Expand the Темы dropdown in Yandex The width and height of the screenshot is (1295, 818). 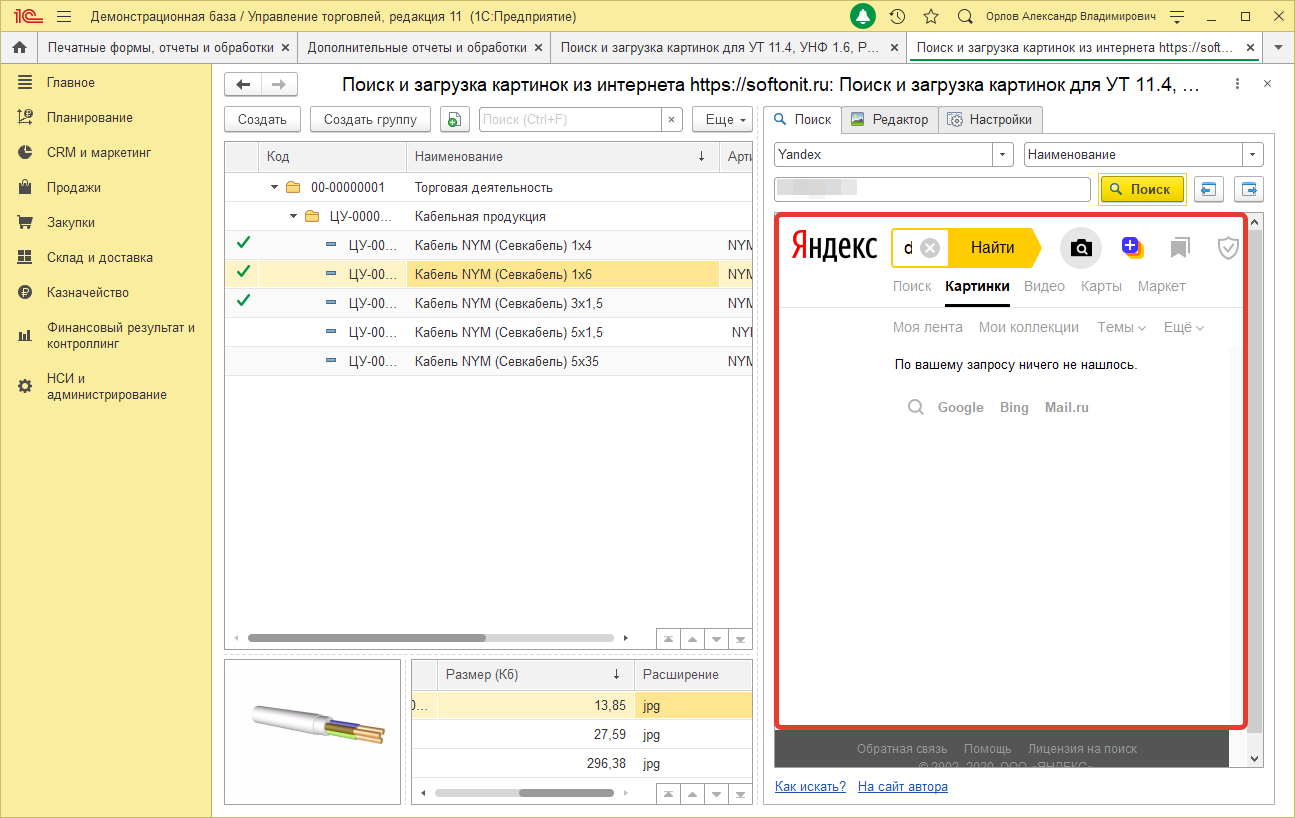pos(1121,327)
